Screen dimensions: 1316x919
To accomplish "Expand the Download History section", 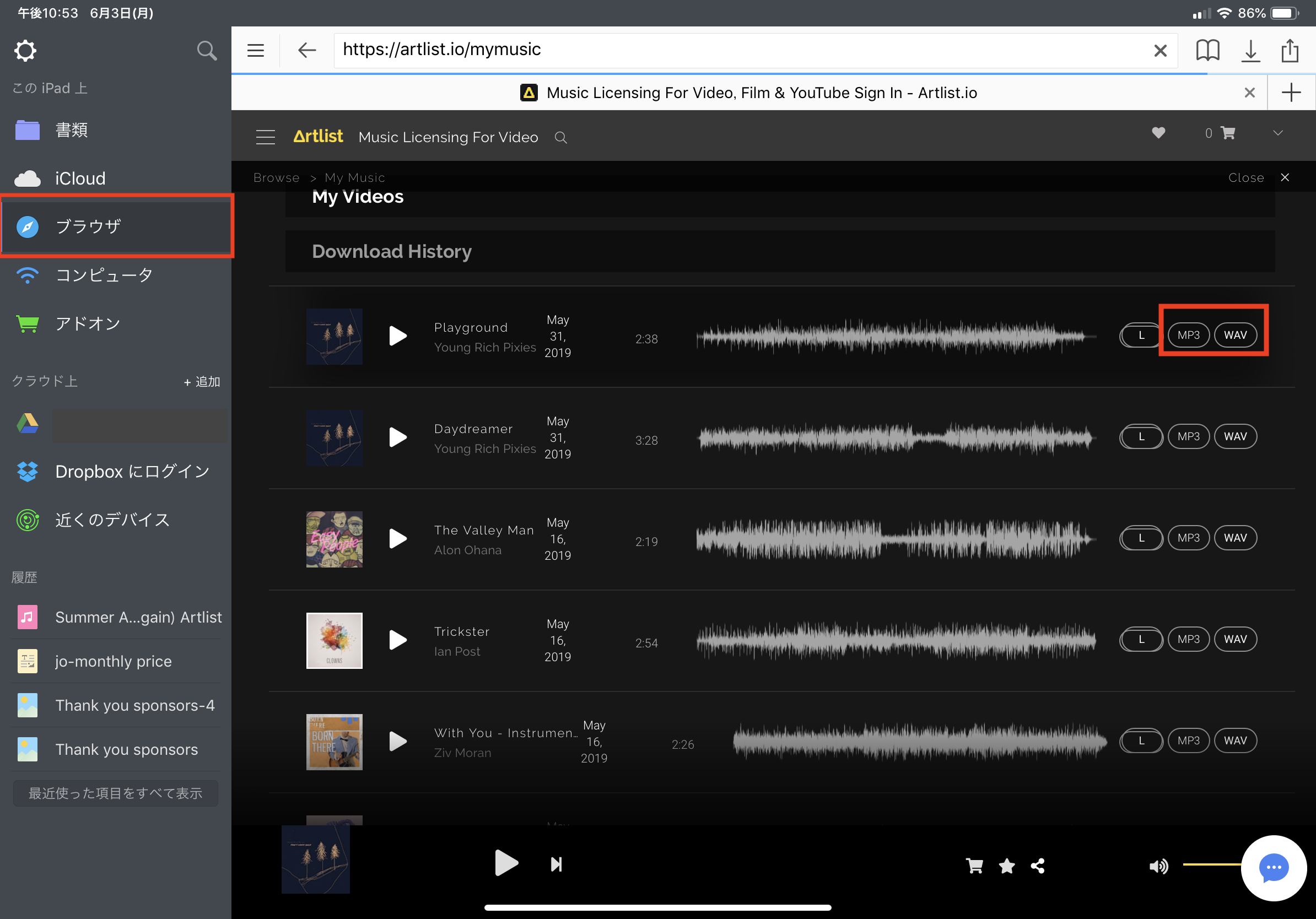I will 392,252.
